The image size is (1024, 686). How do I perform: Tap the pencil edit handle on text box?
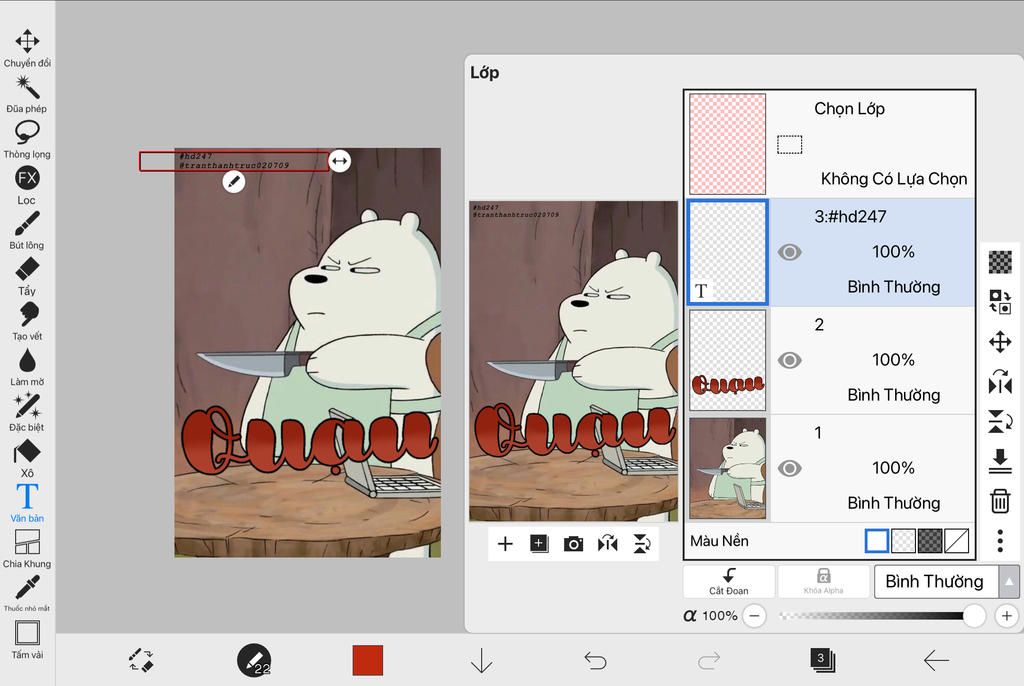point(234,182)
